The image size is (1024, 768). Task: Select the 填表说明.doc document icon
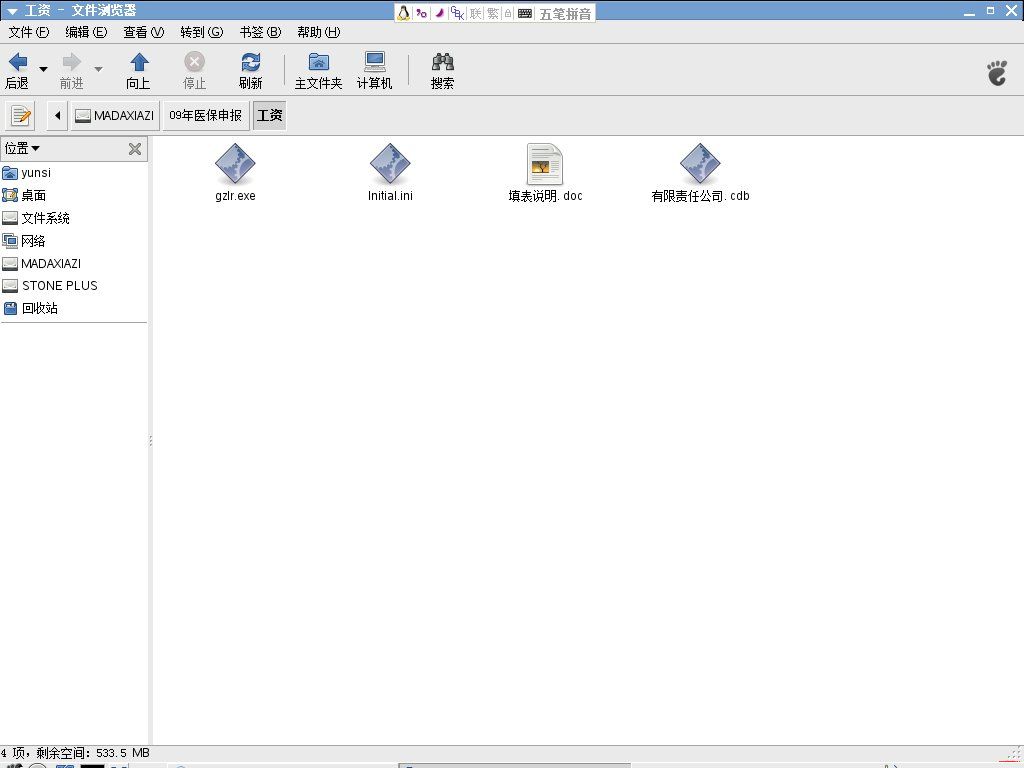[x=545, y=165]
